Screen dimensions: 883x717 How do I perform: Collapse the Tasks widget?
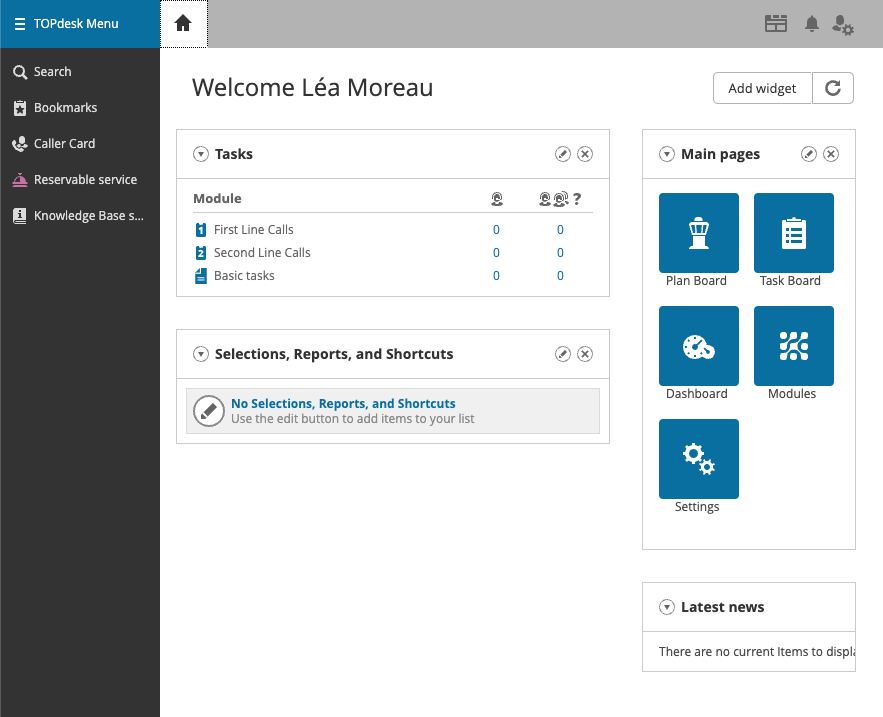[x=201, y=154]
